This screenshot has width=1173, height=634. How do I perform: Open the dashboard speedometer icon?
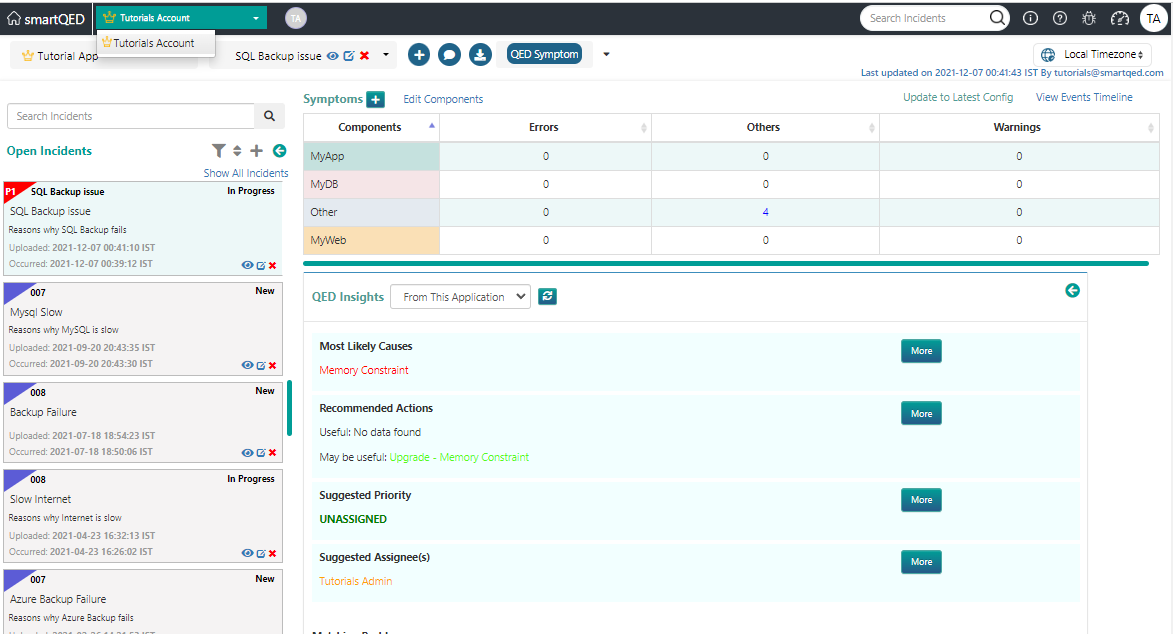tap(1119, 18)
